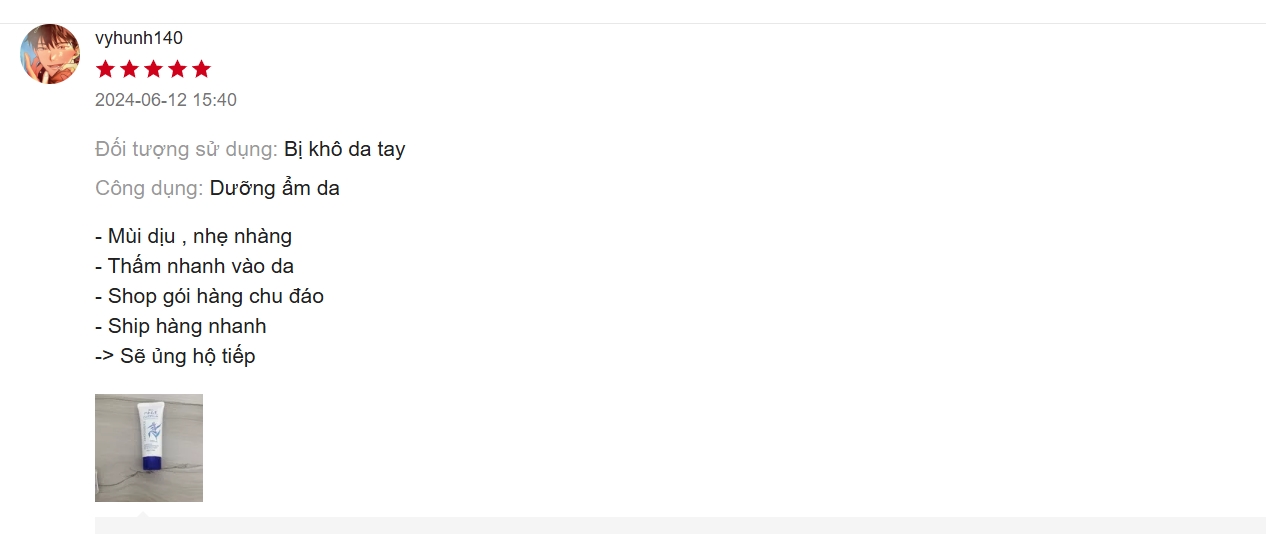Click the "Bị khô da tay" value
This screenshot has width=1266, height=534.
coord(345,149)
